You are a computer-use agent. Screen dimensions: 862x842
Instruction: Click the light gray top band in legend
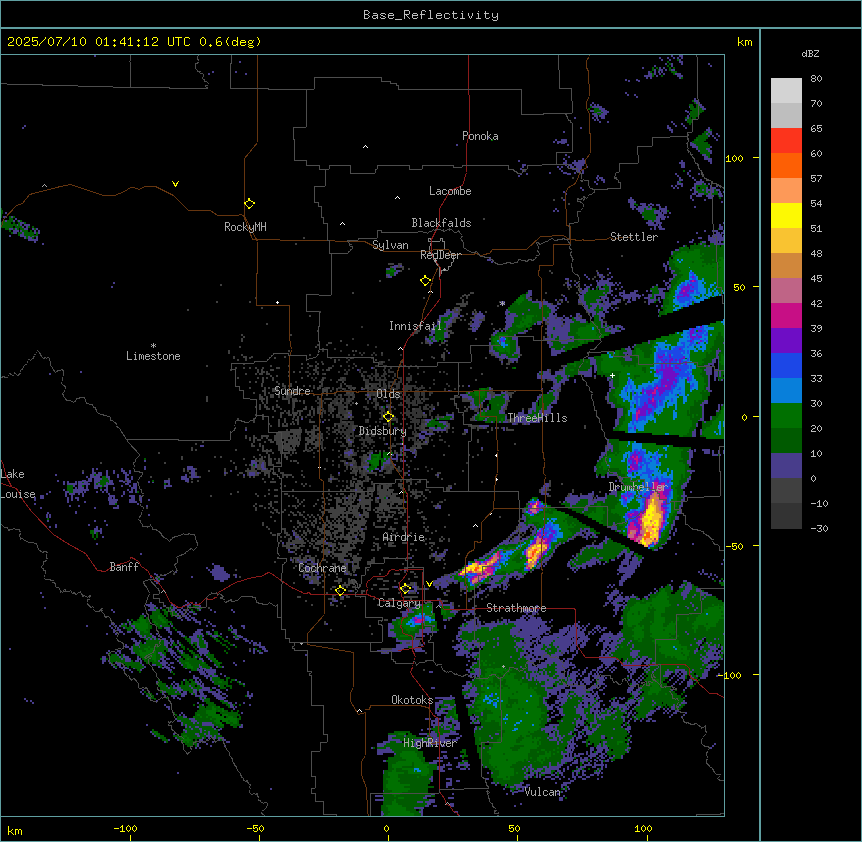[x=786, y=90]
